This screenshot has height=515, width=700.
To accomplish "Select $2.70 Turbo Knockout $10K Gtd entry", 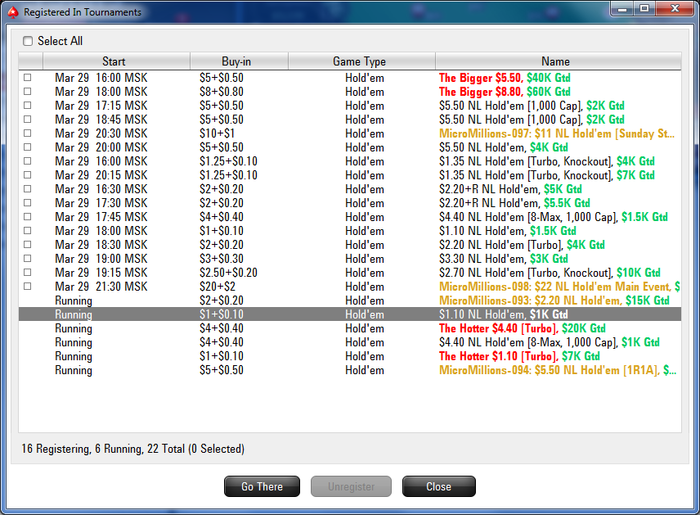I will pyautogui.click(x=350, y=272).
